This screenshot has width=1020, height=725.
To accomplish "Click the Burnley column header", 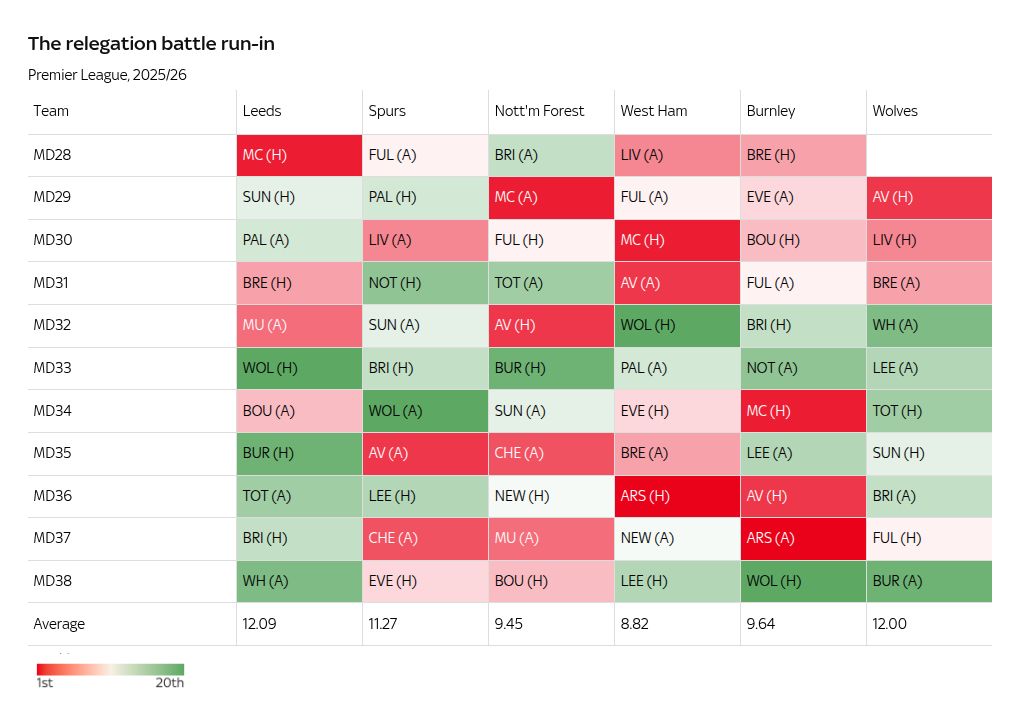I will coord(771,111).
